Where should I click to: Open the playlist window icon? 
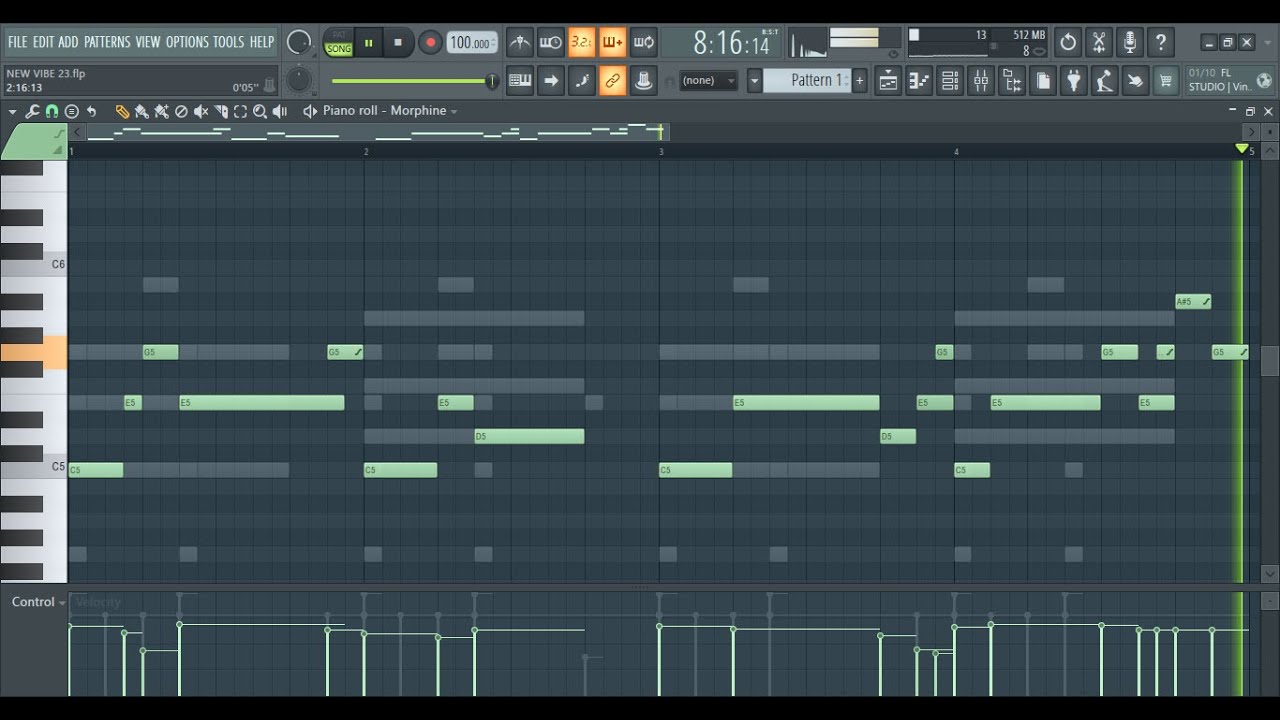tap(888, 81)
